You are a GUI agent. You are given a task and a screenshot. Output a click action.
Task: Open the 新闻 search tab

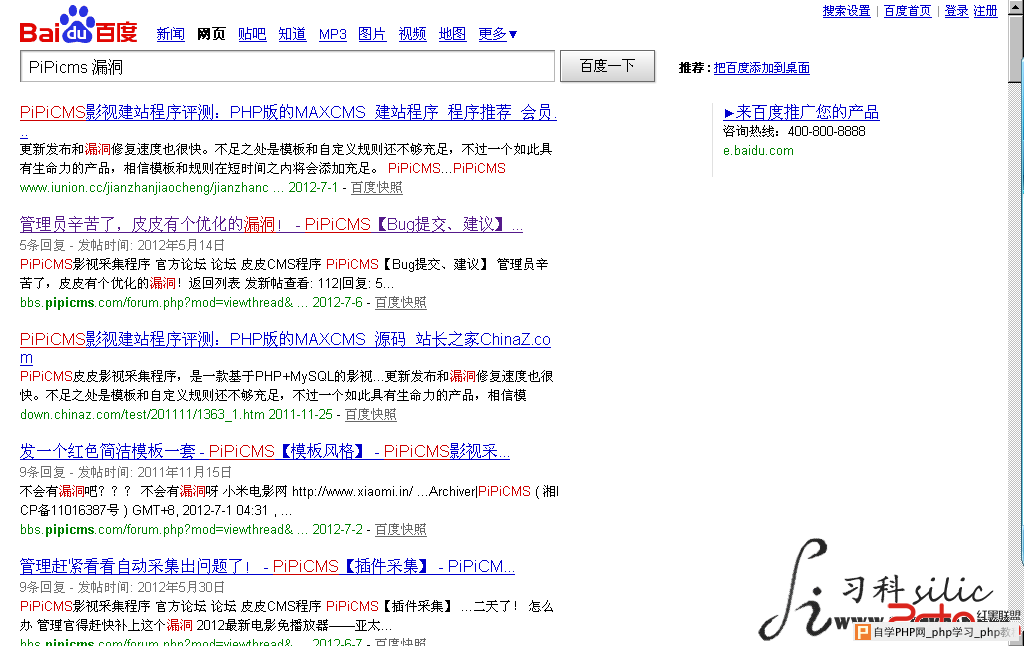[170, 34]
